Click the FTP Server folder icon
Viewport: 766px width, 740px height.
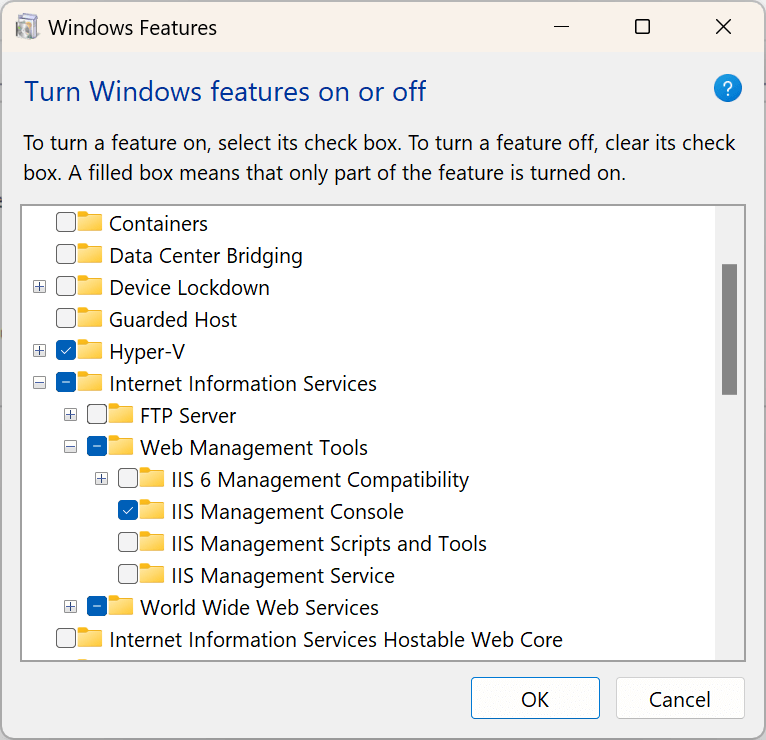pos(121,414)
